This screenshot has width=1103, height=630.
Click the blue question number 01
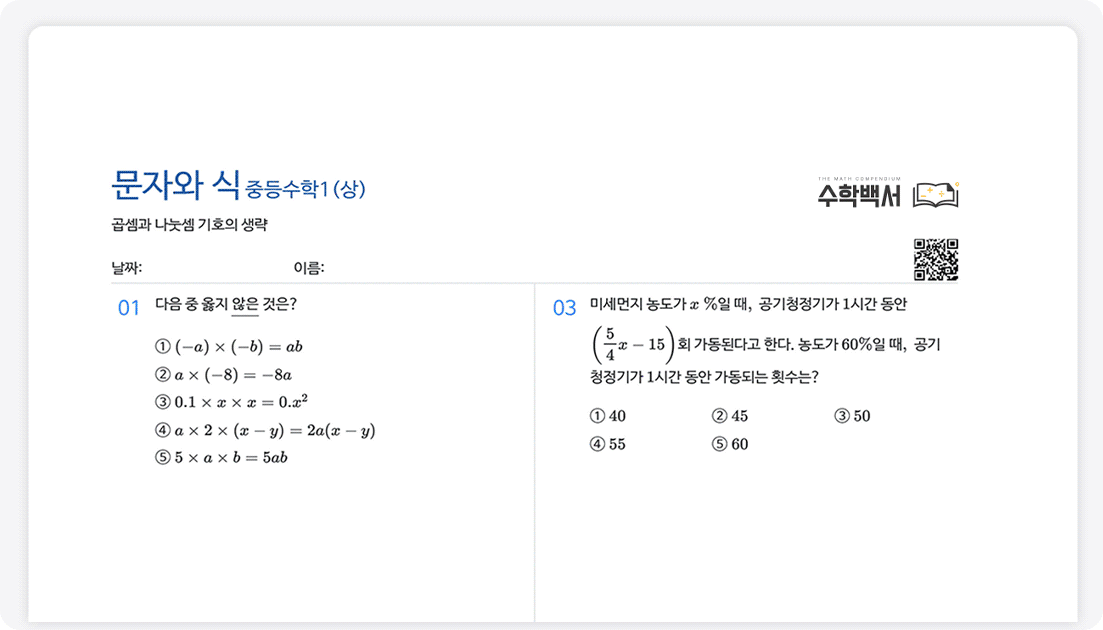pyautogui.click(x=129, y=308)
